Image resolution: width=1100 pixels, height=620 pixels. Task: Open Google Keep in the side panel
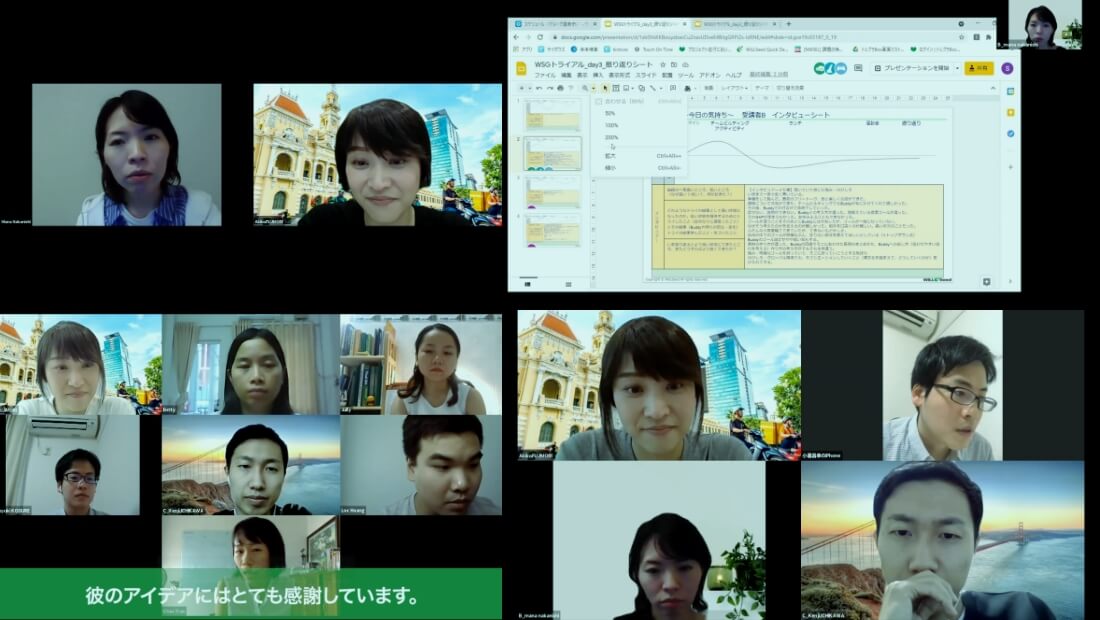pos(1010,112)
